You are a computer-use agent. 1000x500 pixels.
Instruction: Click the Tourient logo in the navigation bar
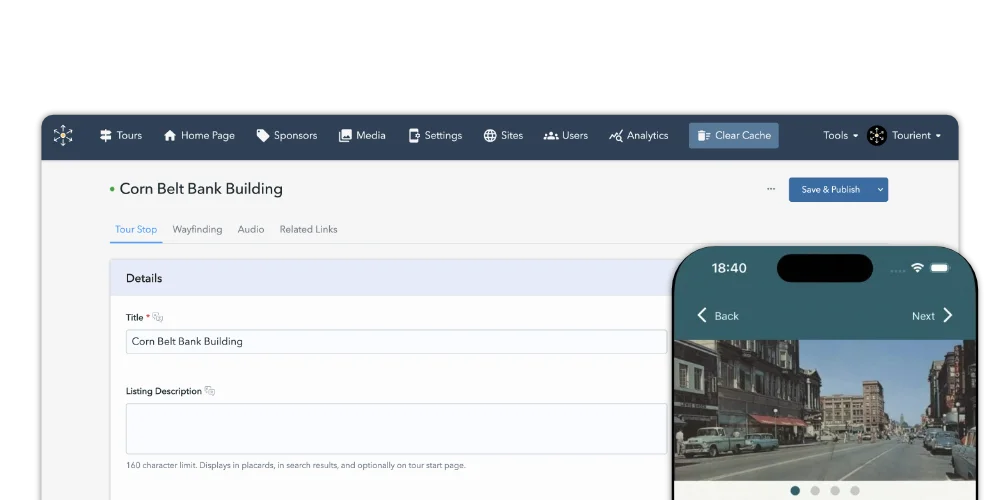point(63,135)
